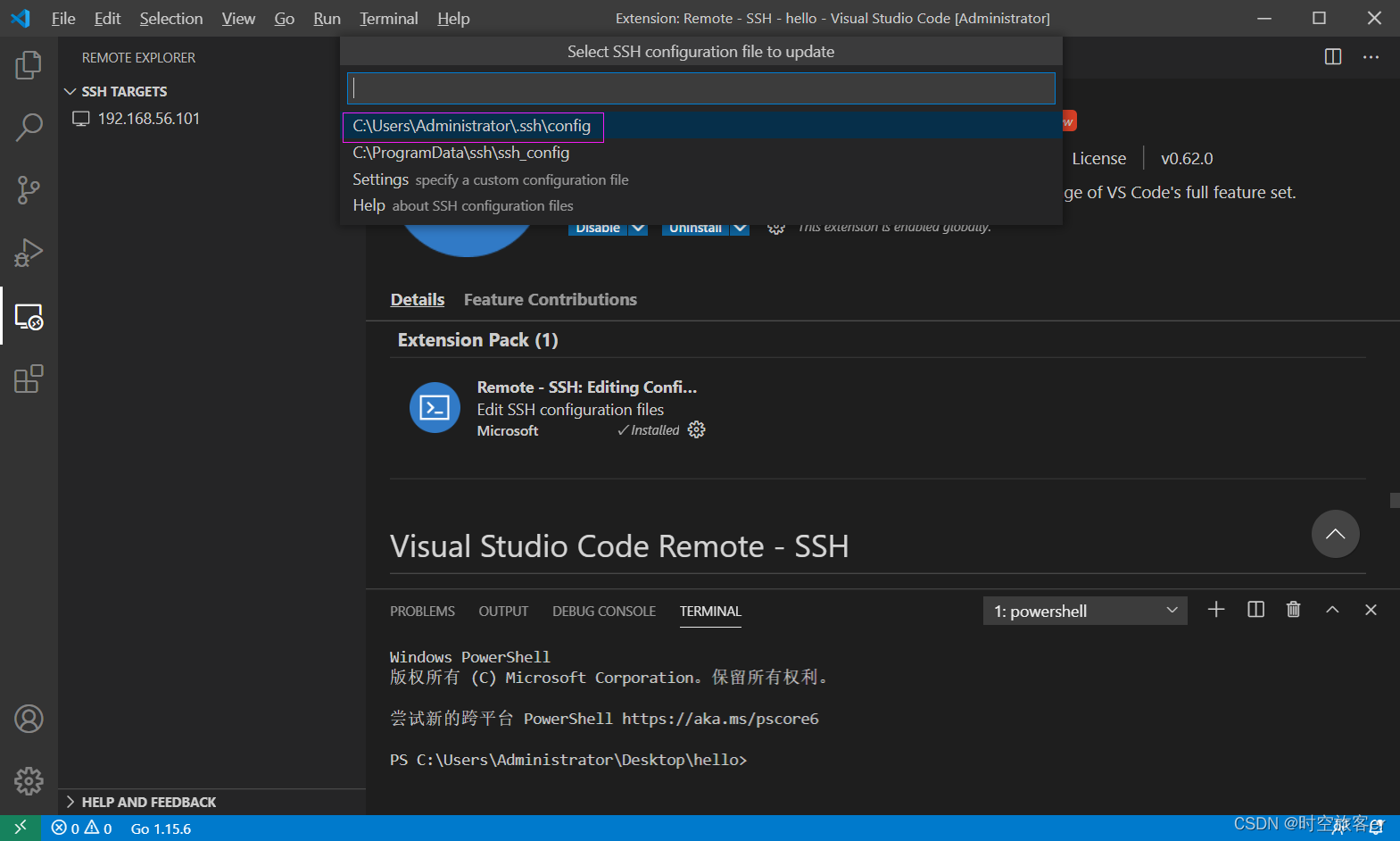Click the scroll-to-top round button
Screen dimensions: 1400x841
click(x=1335, y=534)
